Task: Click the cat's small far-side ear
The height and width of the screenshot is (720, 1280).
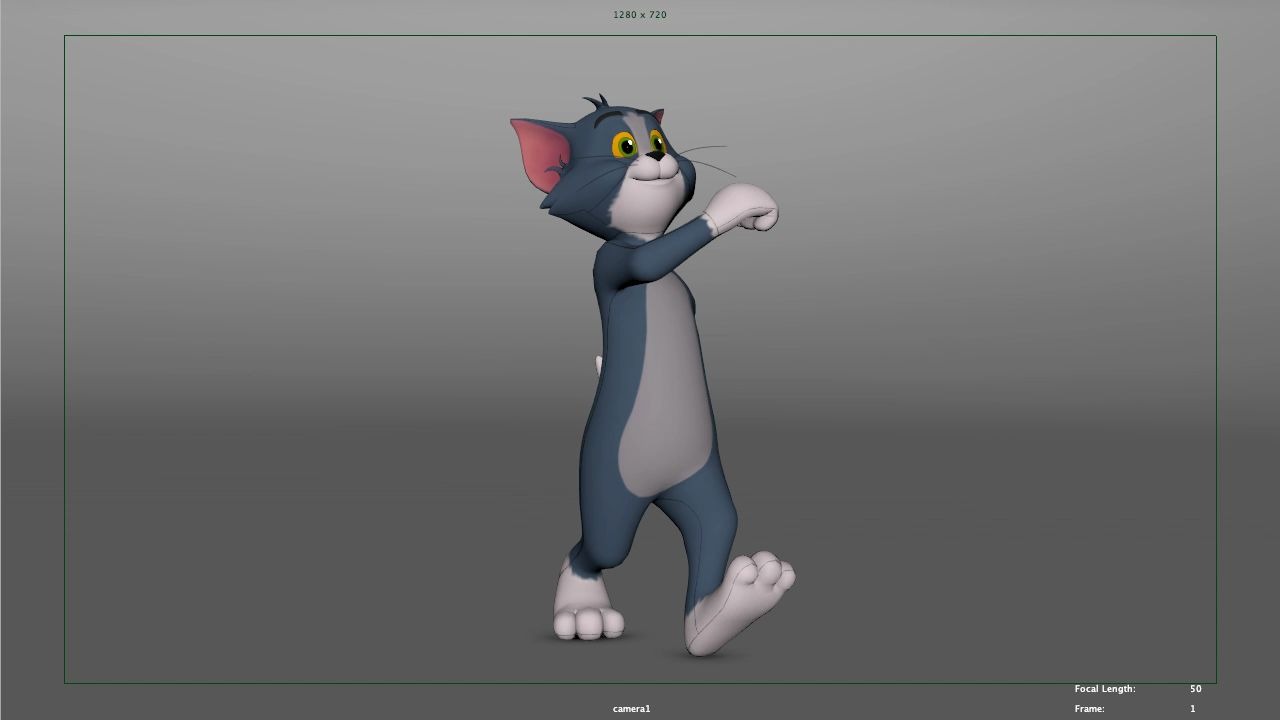Action: tap(658, 116)
